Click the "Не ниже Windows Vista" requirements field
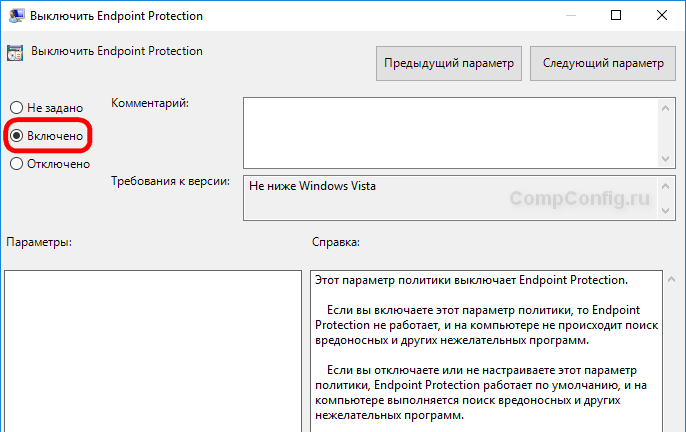 tap(450, 198)
